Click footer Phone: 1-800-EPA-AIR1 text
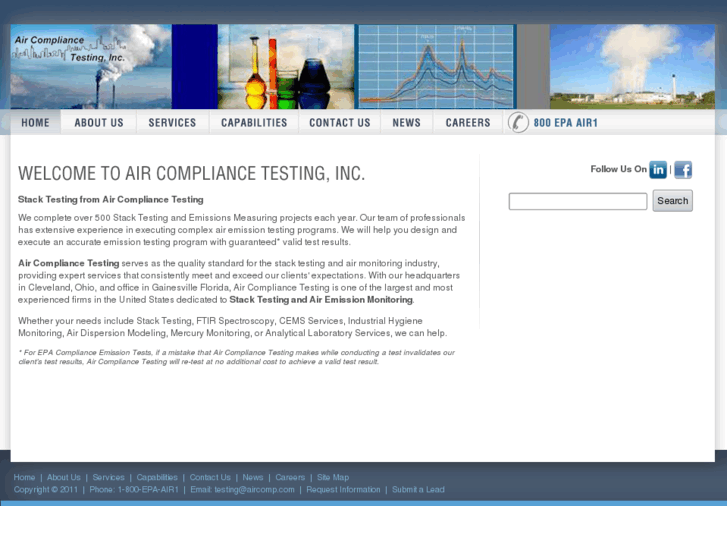The width and height of the screenshot is (727, 545). point(134,489)
